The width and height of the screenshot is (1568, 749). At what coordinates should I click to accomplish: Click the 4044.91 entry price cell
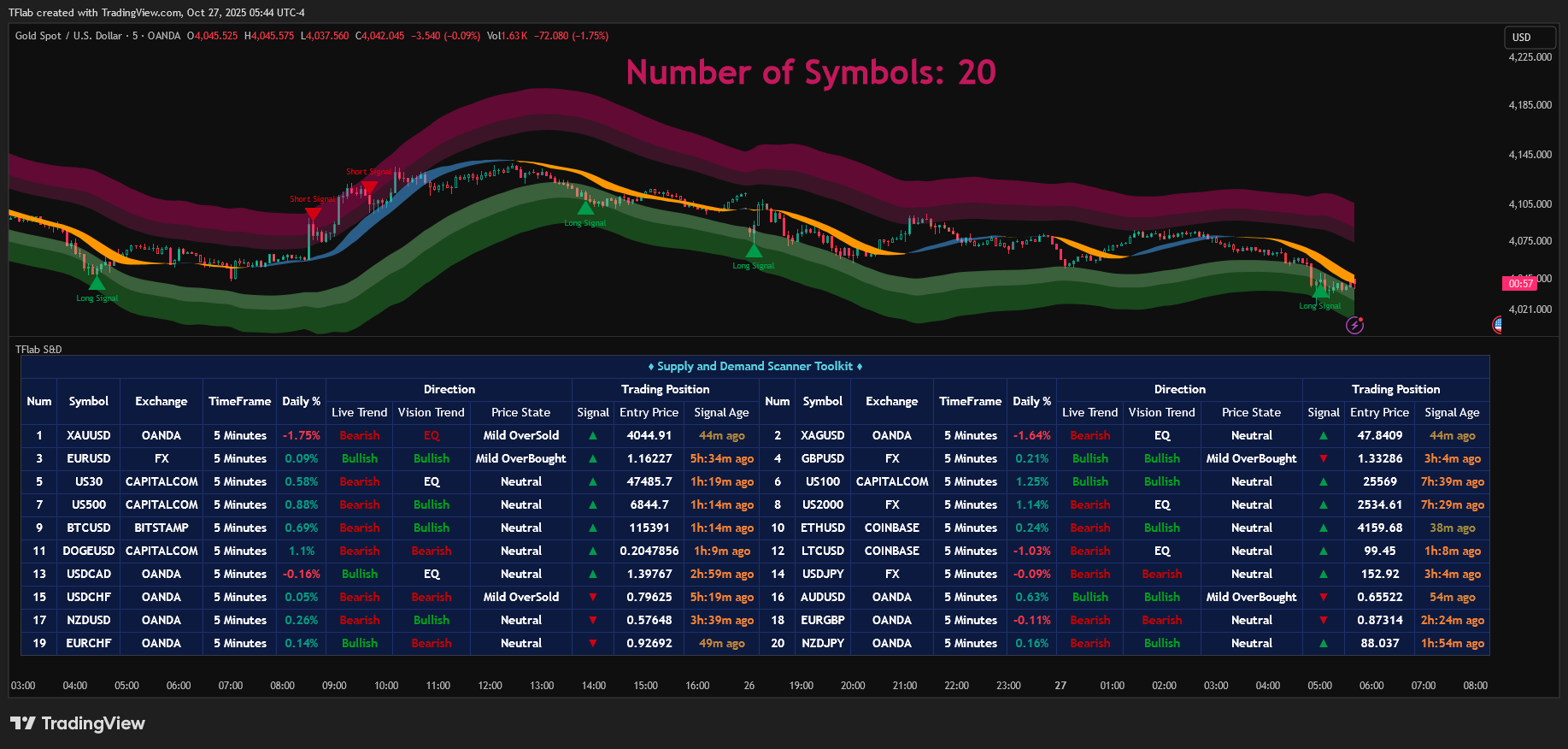coord(649,435)
